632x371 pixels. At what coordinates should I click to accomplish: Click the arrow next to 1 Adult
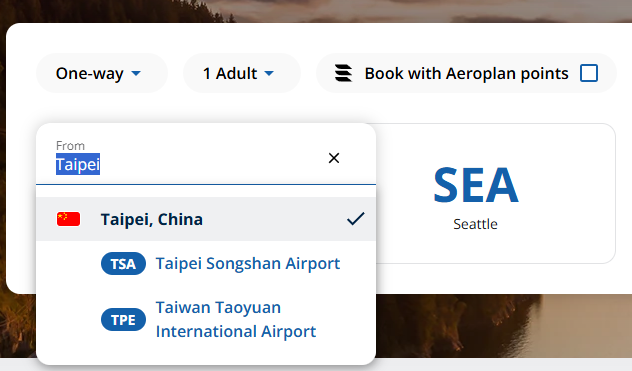(269, 74)
